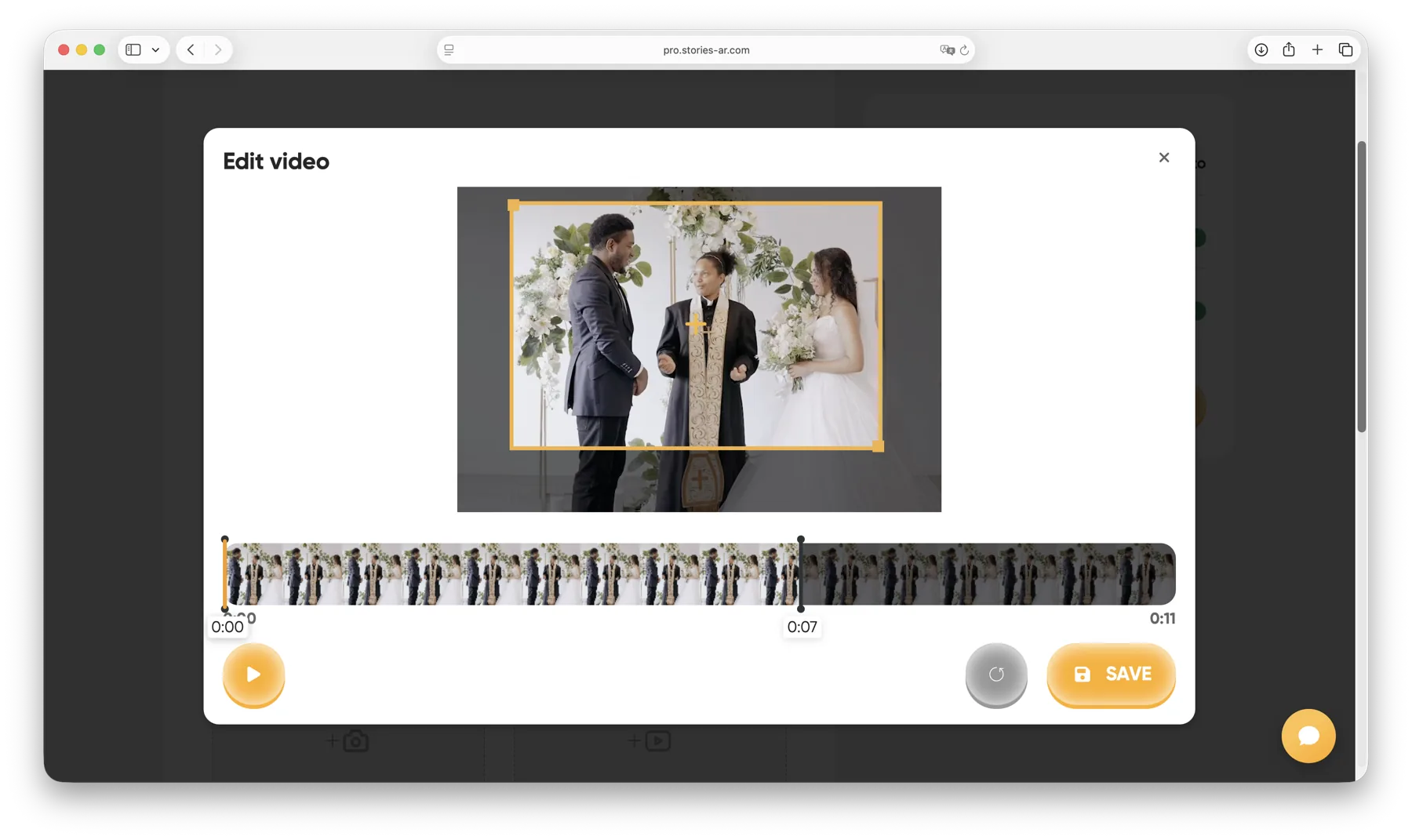Toggle the Safari sidebar
1412x840 pixels.
(x=133, y=49)
